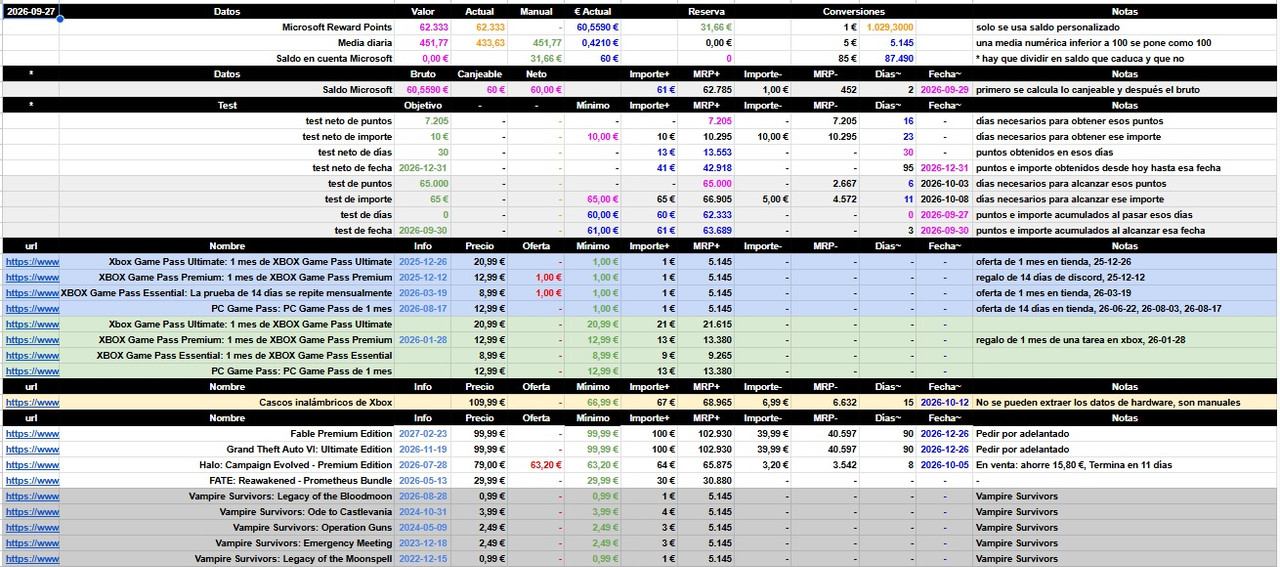The image size is (1280, 567).
Task: Open the Vampire Survivors: Legacy of the Moonspell link
Action: point(32,559)
